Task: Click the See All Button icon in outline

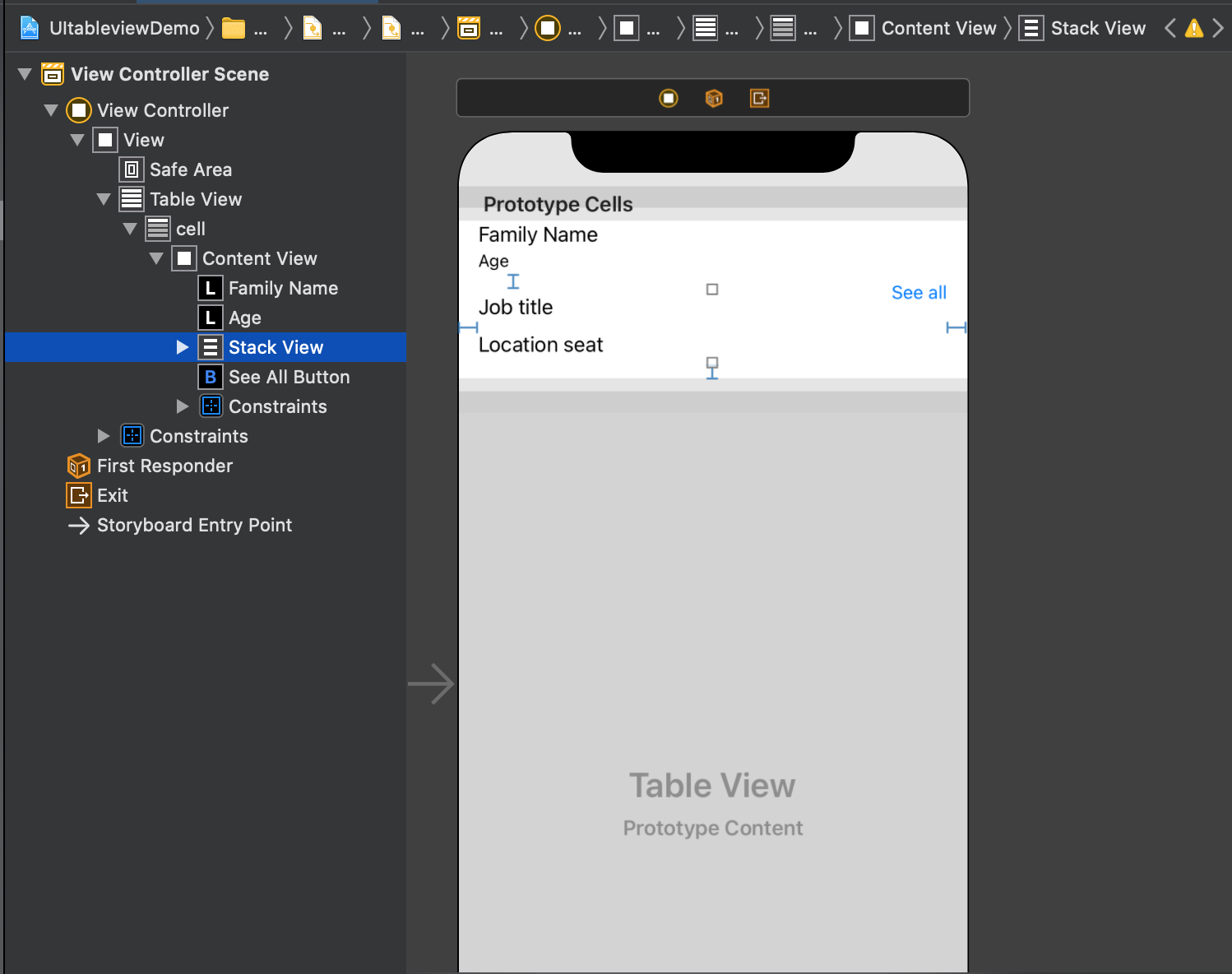Action: 211,377
